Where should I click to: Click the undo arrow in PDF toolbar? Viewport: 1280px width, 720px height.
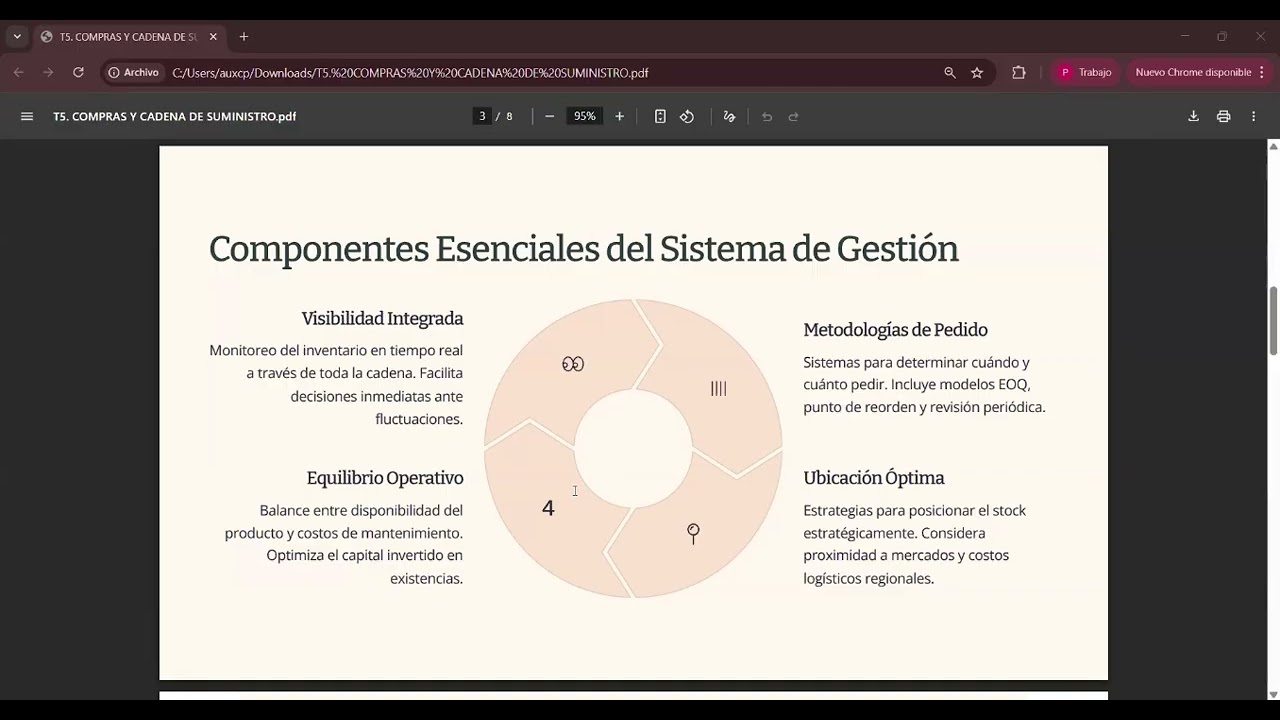coord(767,117)
